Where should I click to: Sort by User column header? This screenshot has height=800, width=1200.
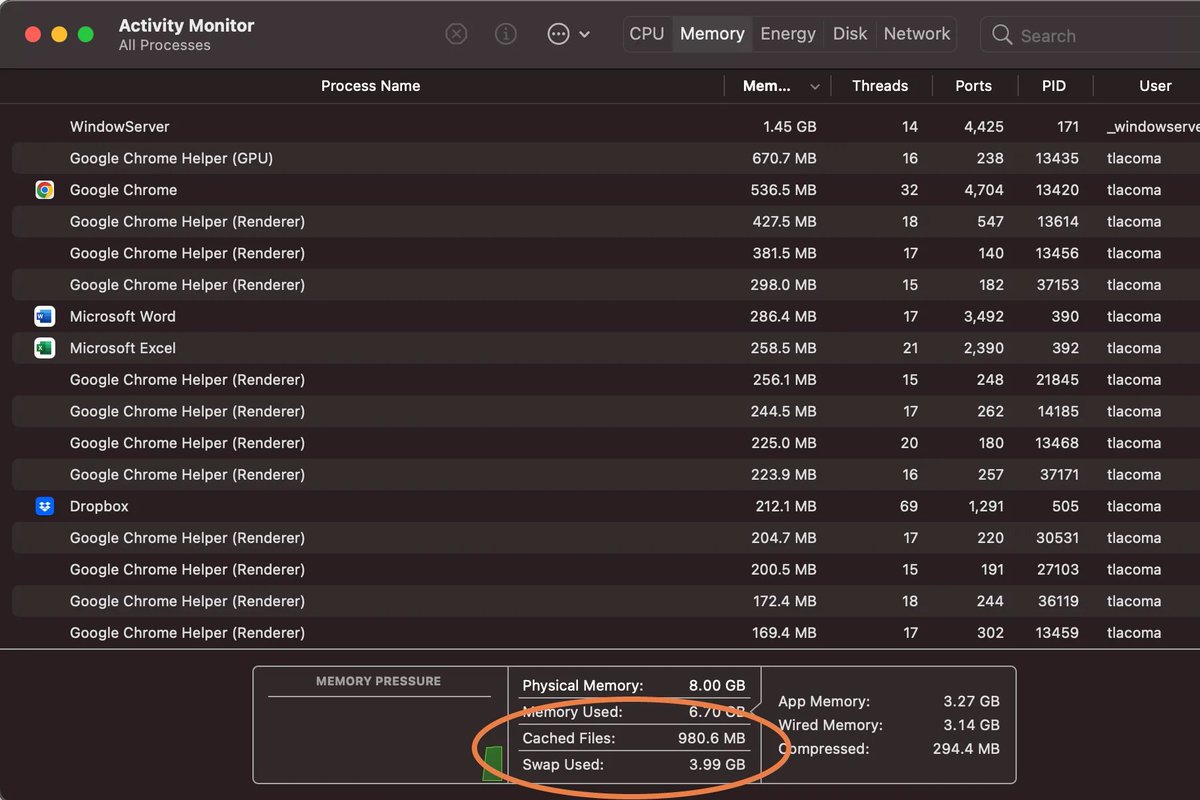[1155, 86]
